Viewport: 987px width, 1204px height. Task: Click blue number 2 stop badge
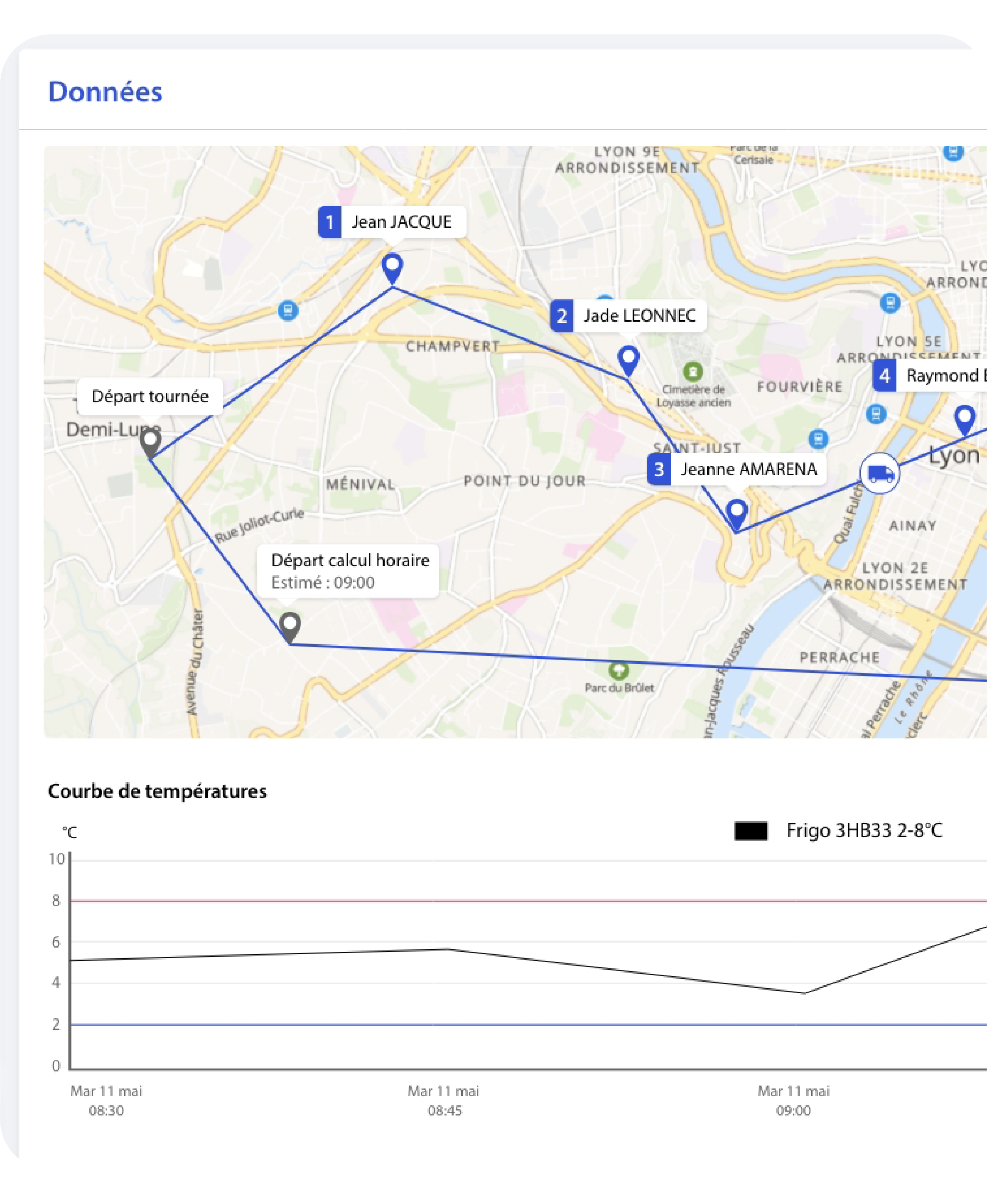(562, 315)
